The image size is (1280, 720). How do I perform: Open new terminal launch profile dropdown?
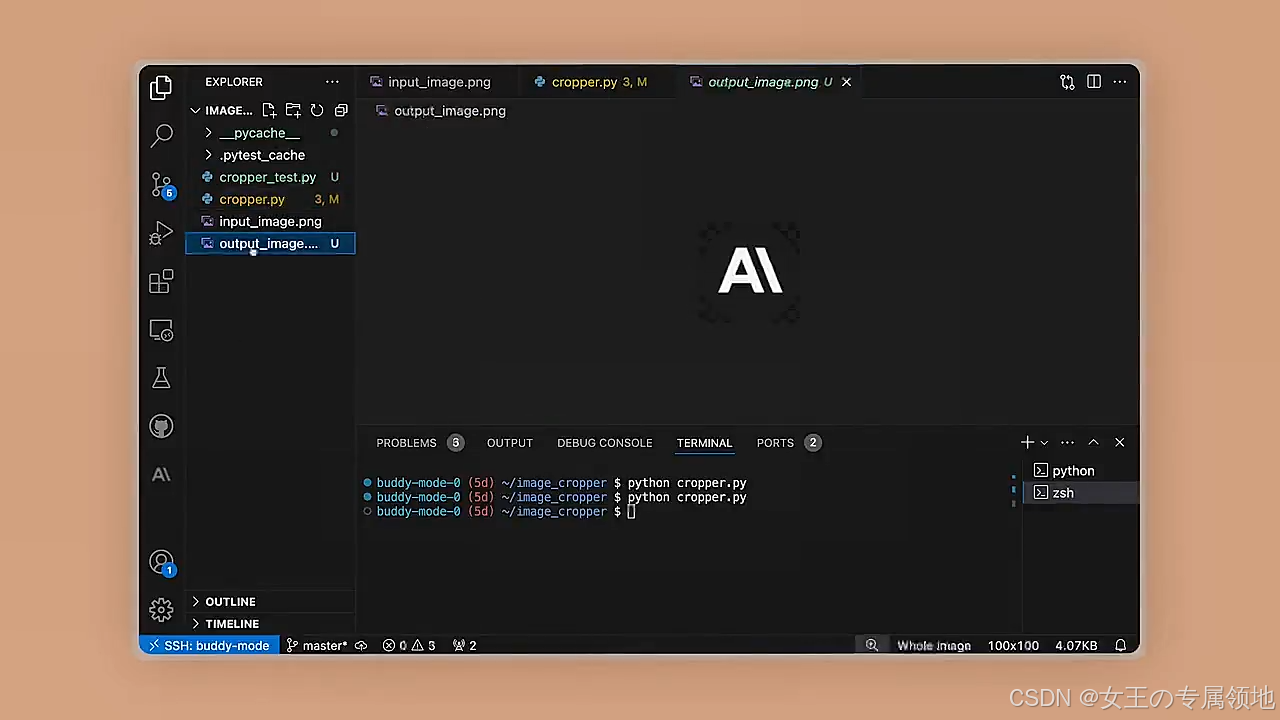point(1044,442)
